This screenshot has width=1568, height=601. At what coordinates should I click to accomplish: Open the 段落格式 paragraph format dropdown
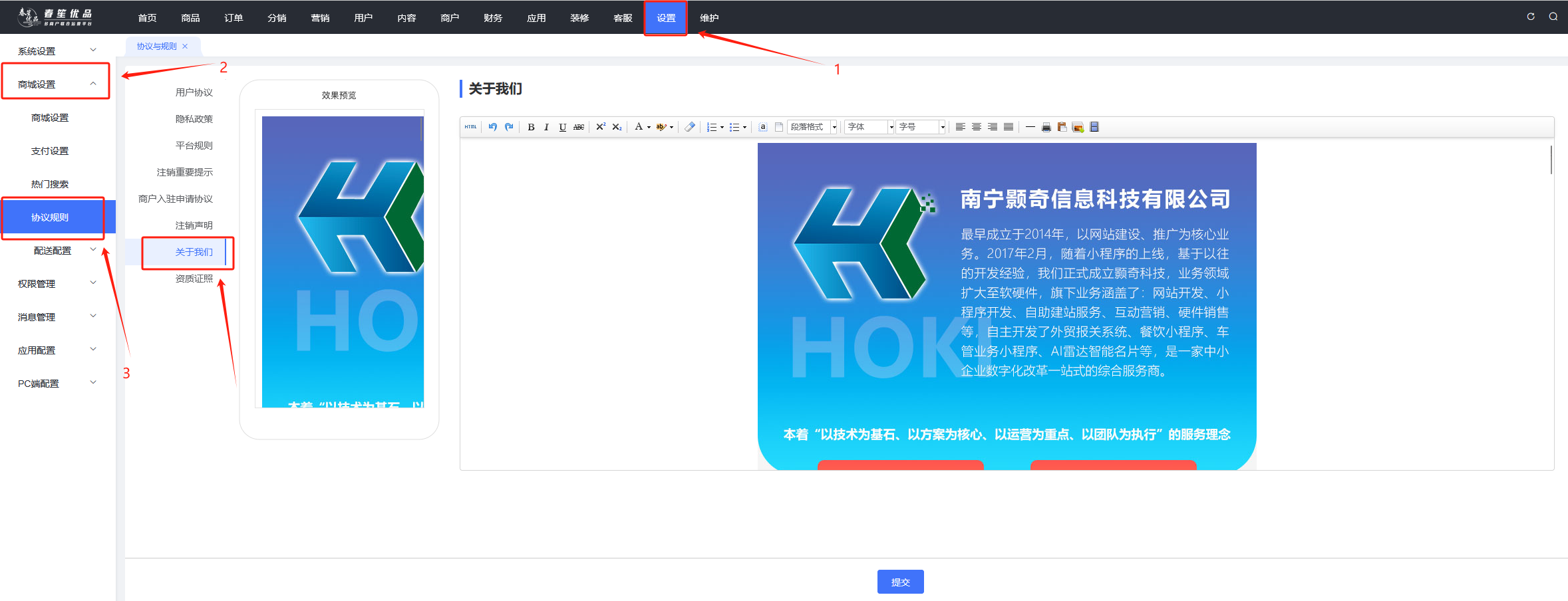[x=812, y=127]
